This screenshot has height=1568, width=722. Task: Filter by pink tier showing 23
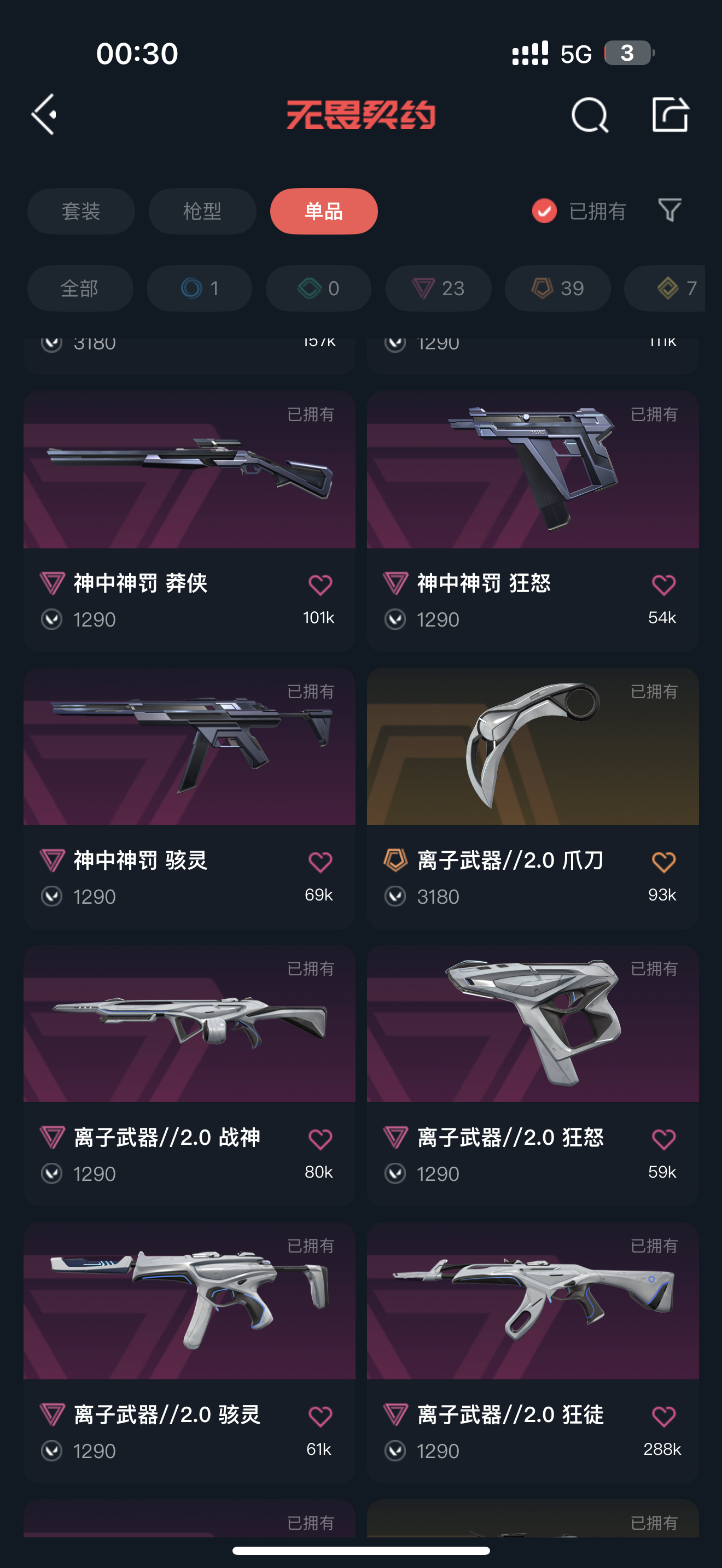438,289
